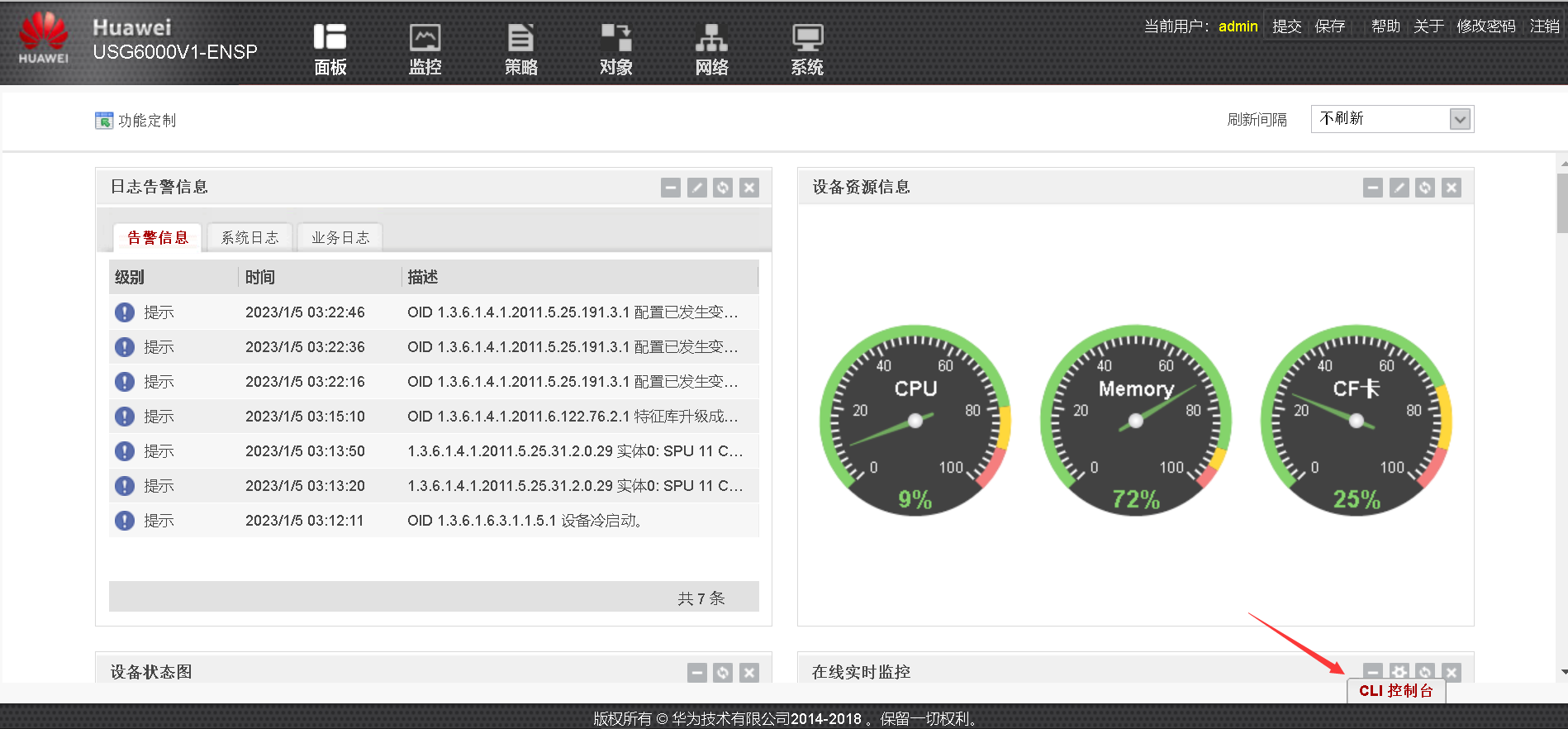Open the 网络 network section
This screenshot has height=729, width=1568.
pos(711,50)
